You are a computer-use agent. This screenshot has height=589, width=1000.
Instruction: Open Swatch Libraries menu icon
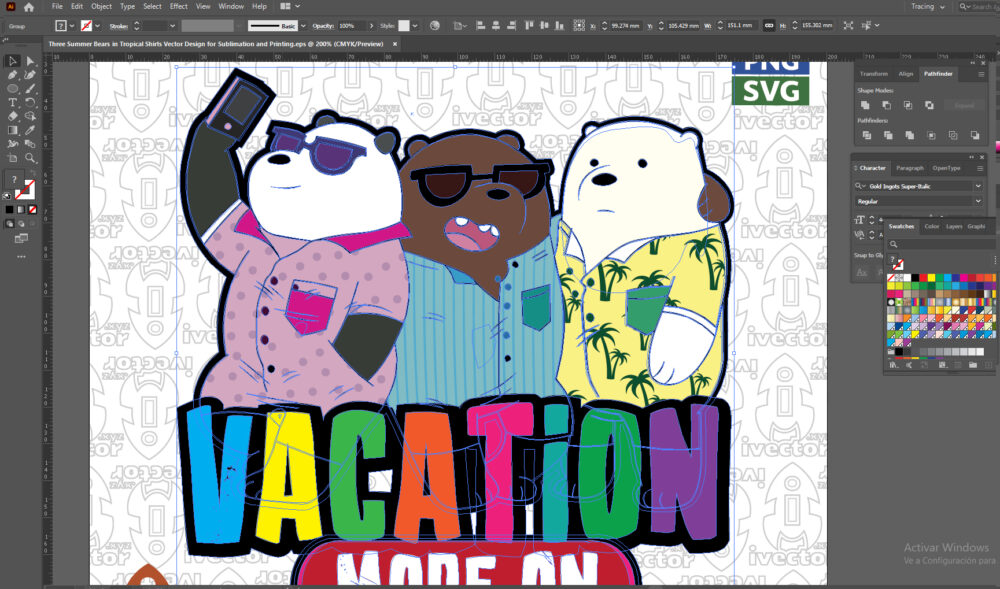pos(893,365)
